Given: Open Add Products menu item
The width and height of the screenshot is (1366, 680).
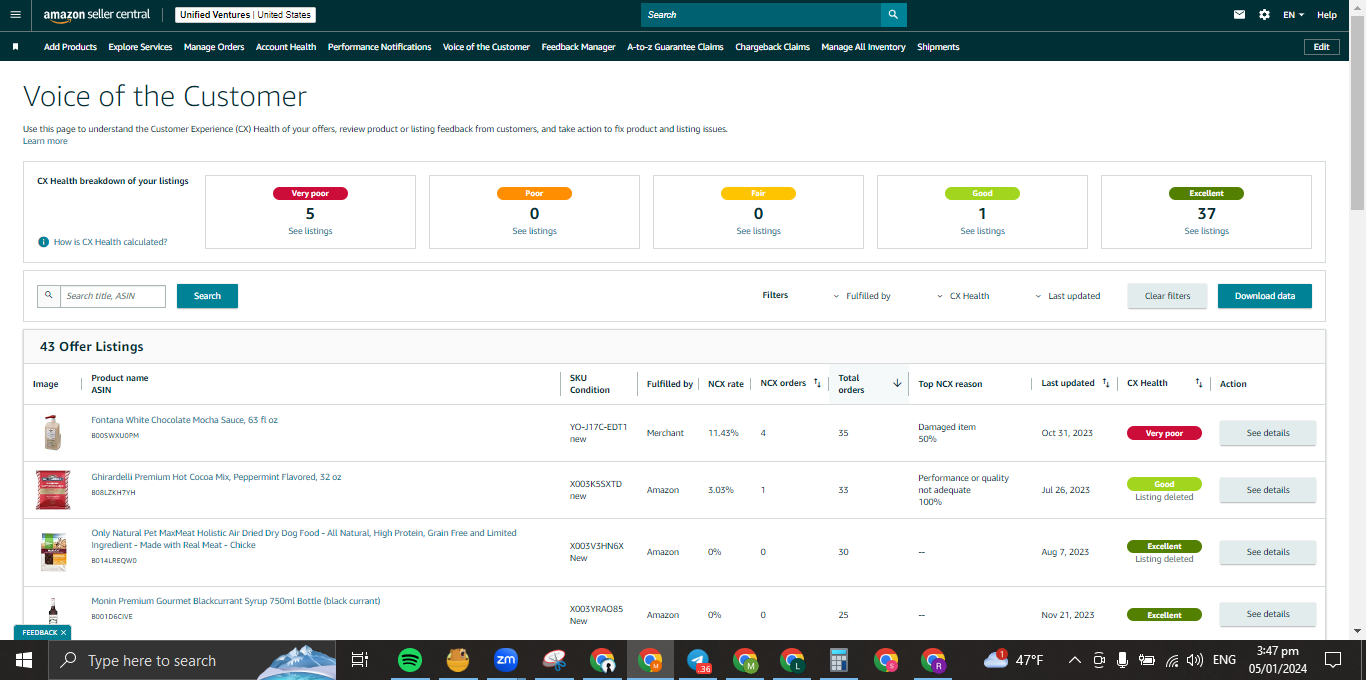Looking at the screenshot, I should tap(70, 47).
